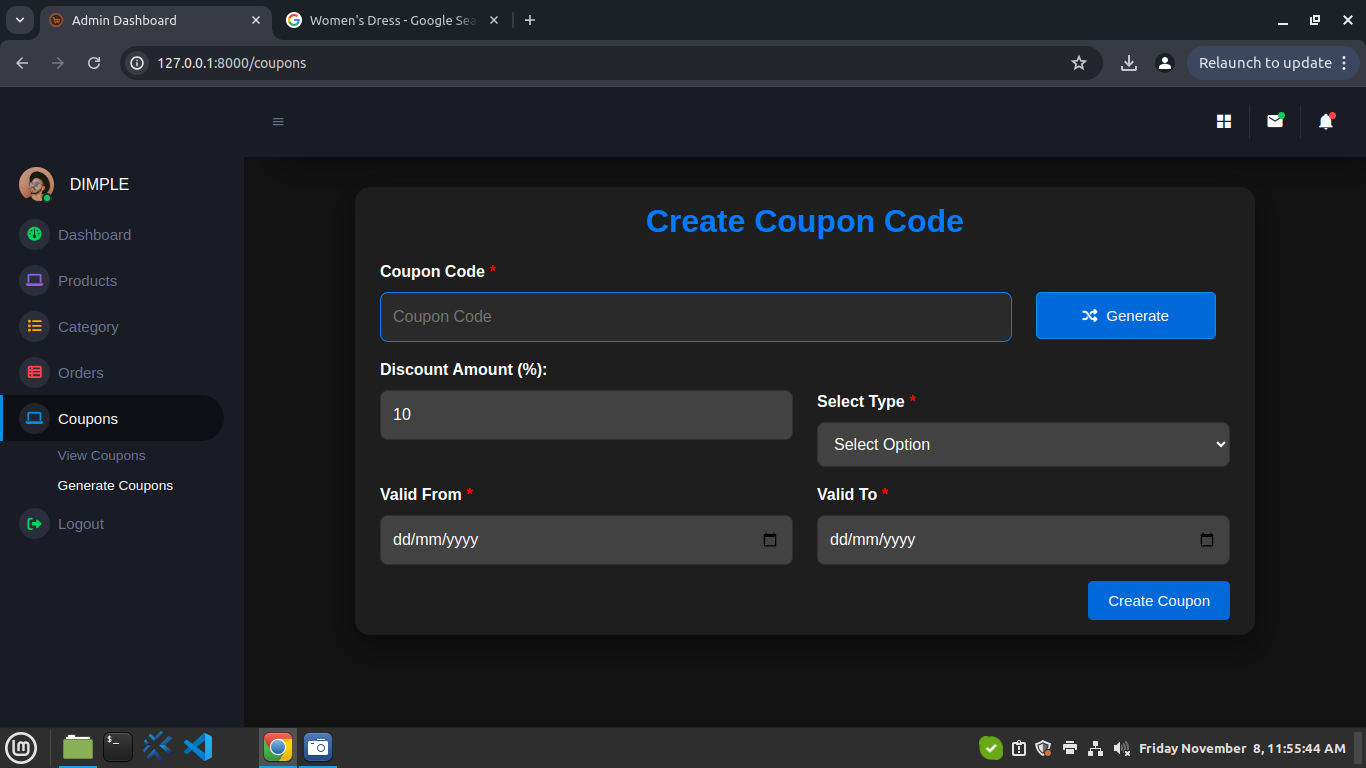Open the printer tray icon
The width and height of the screenshot is (1366, 768).
tap(1070, 748)
